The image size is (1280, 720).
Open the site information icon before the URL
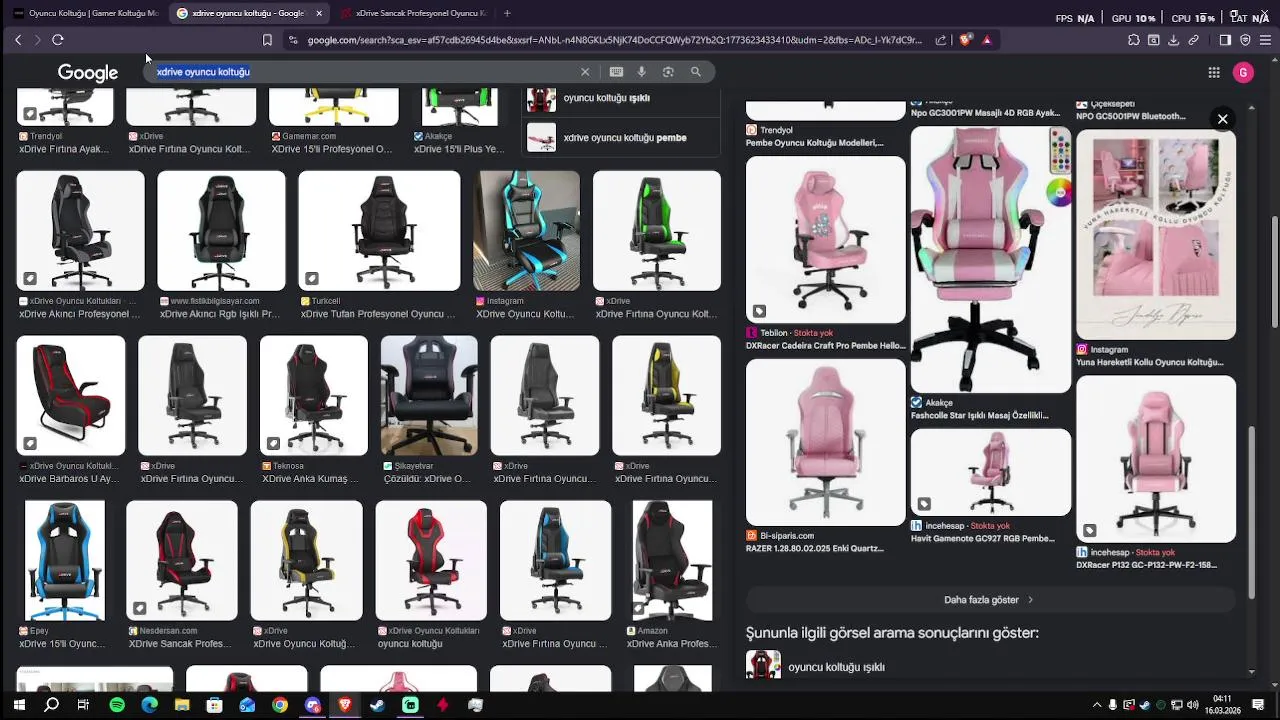(292, 40)
